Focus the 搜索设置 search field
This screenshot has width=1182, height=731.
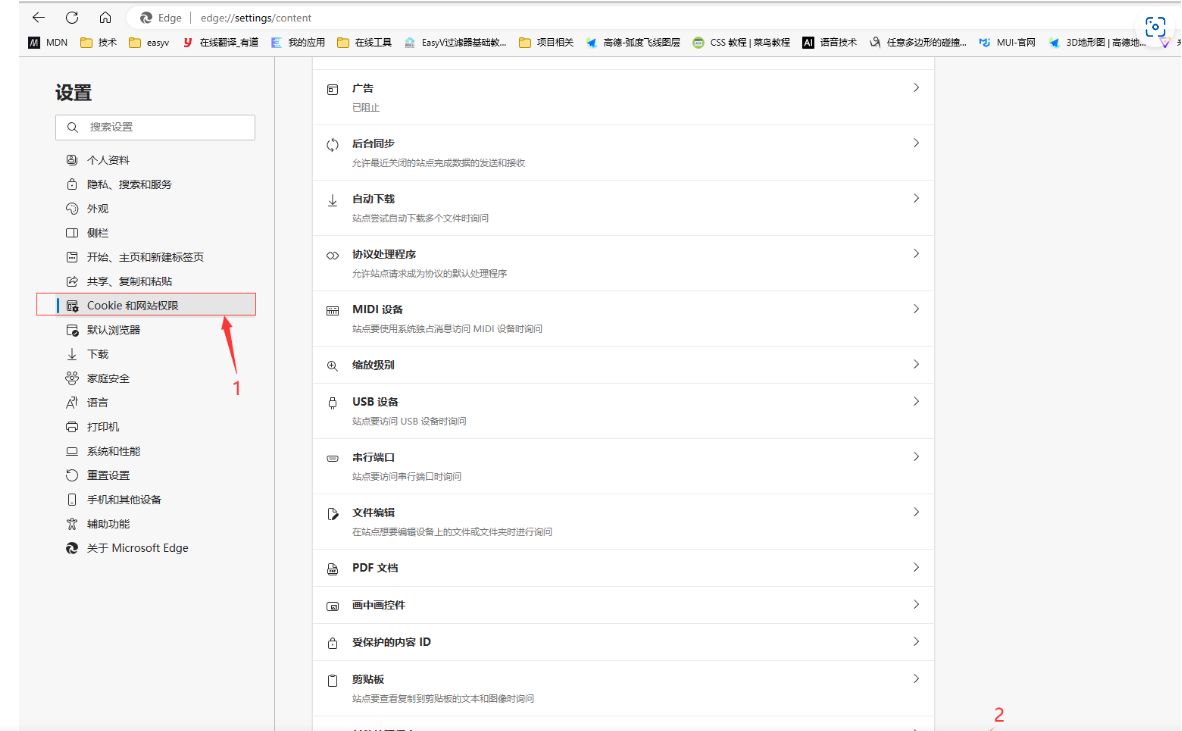click(155, 127)
